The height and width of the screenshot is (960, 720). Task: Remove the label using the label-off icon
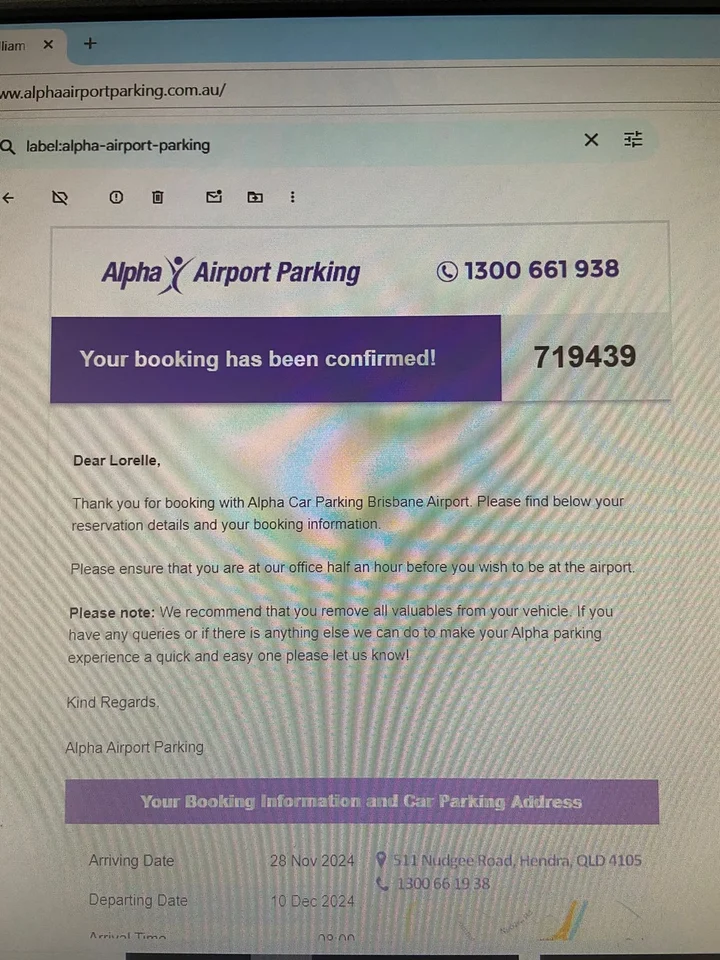click(x=60, y=198)
